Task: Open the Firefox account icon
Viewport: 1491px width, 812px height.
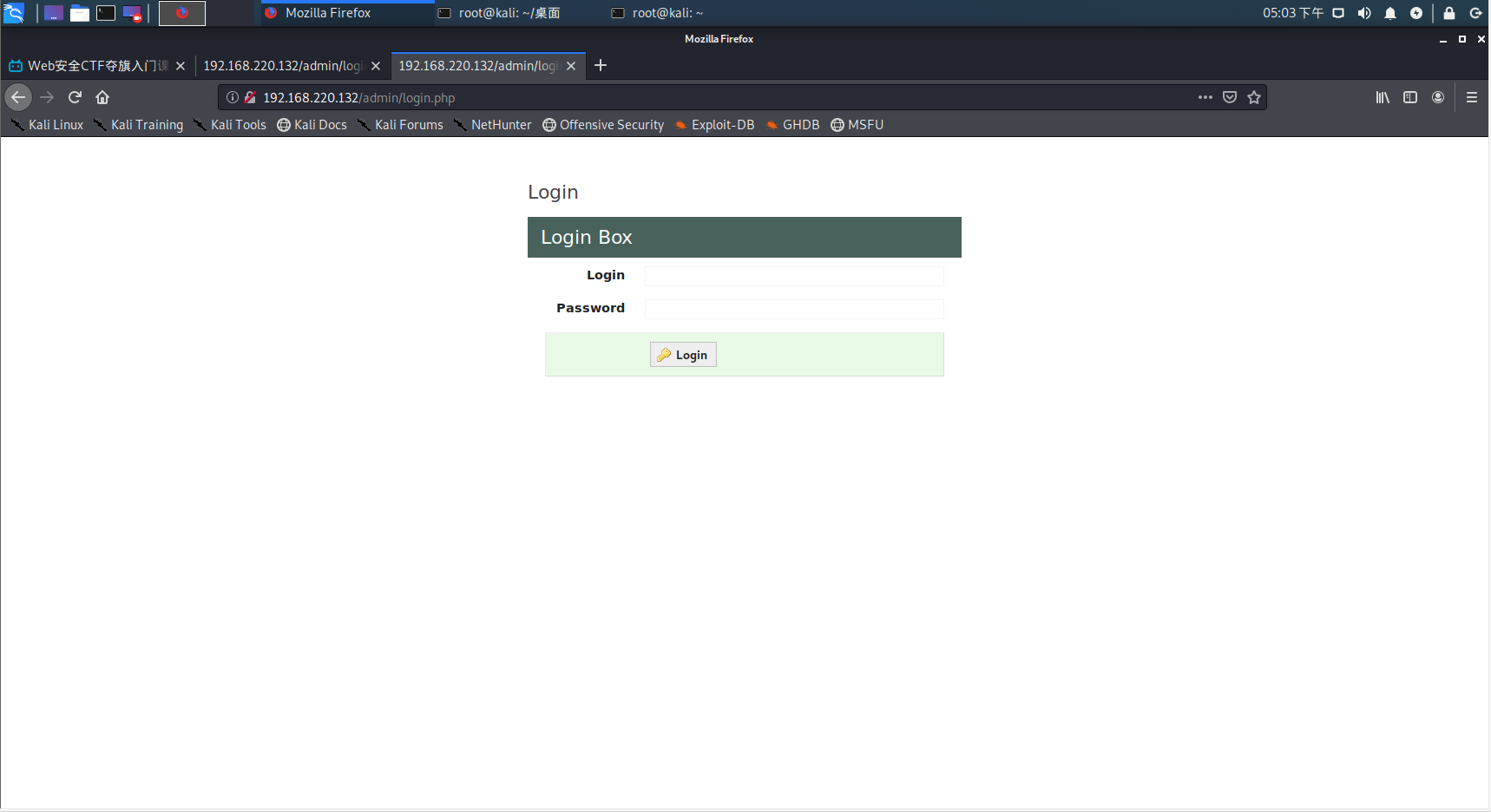Action: click(1438, 97)
